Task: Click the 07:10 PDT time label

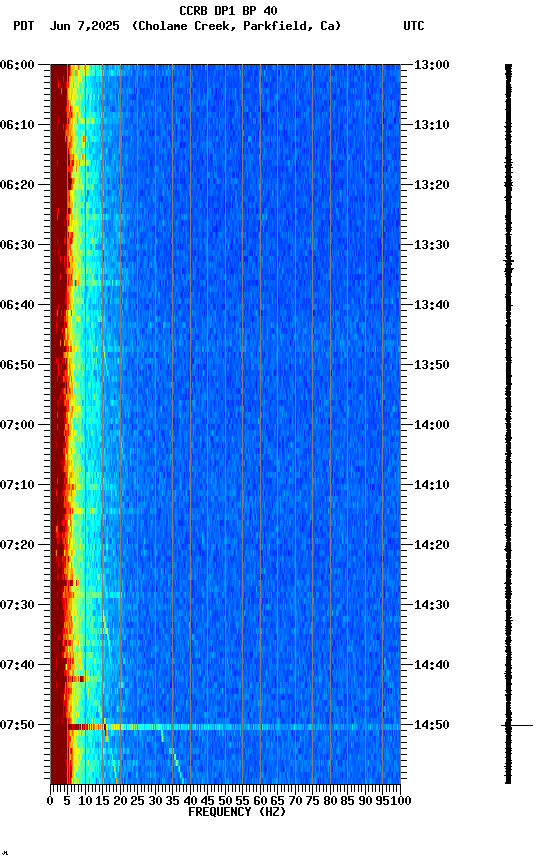Action: 17,485
